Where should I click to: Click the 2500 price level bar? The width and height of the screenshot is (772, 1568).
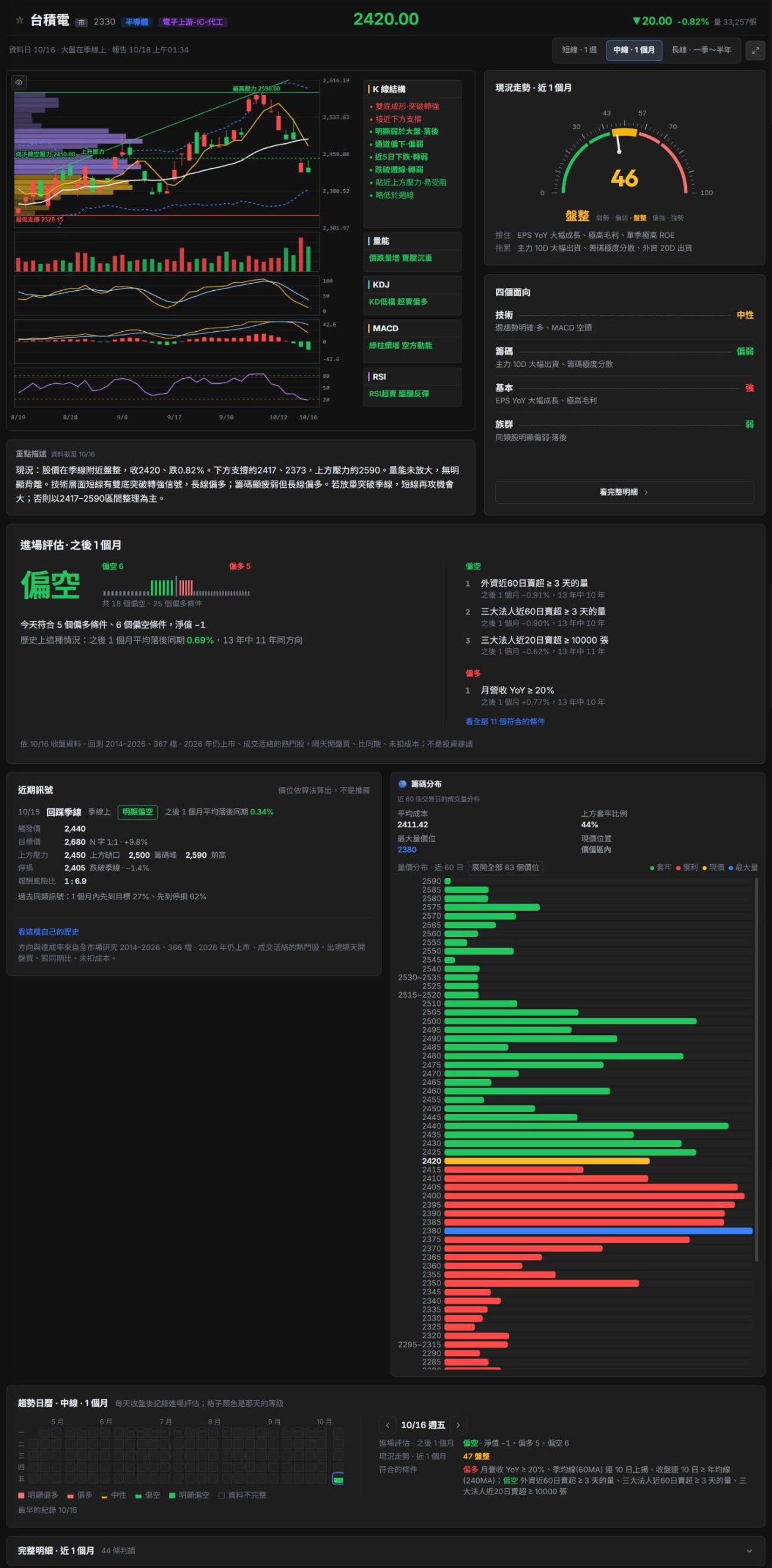[x=570, y=1021]
